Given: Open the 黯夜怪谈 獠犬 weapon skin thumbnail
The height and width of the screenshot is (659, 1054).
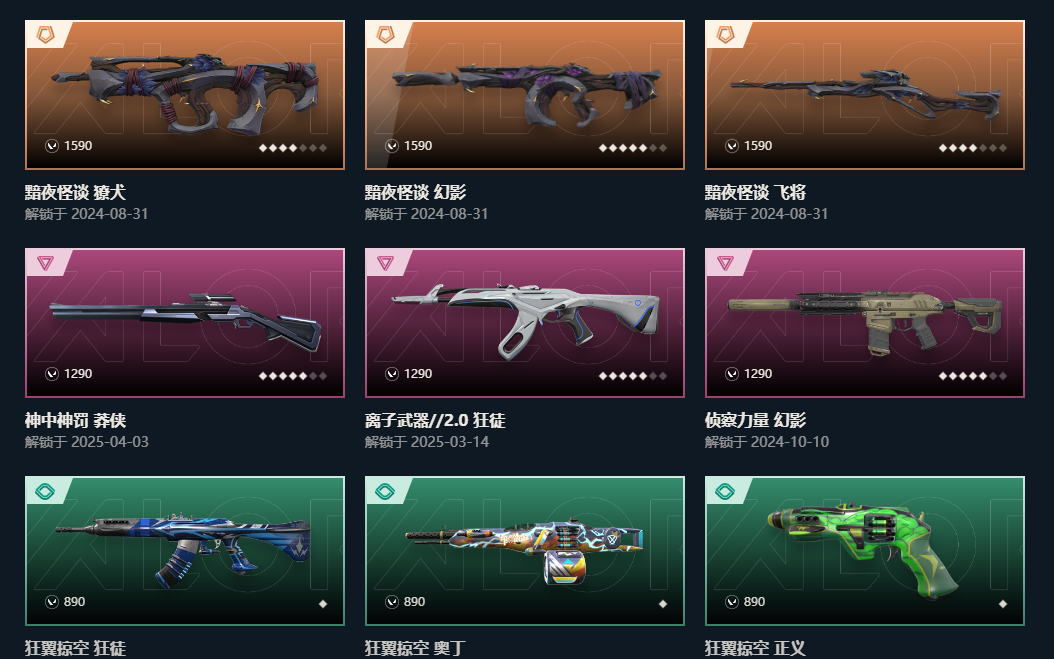Looking at the screenshot, I should [x=185, y=95].
